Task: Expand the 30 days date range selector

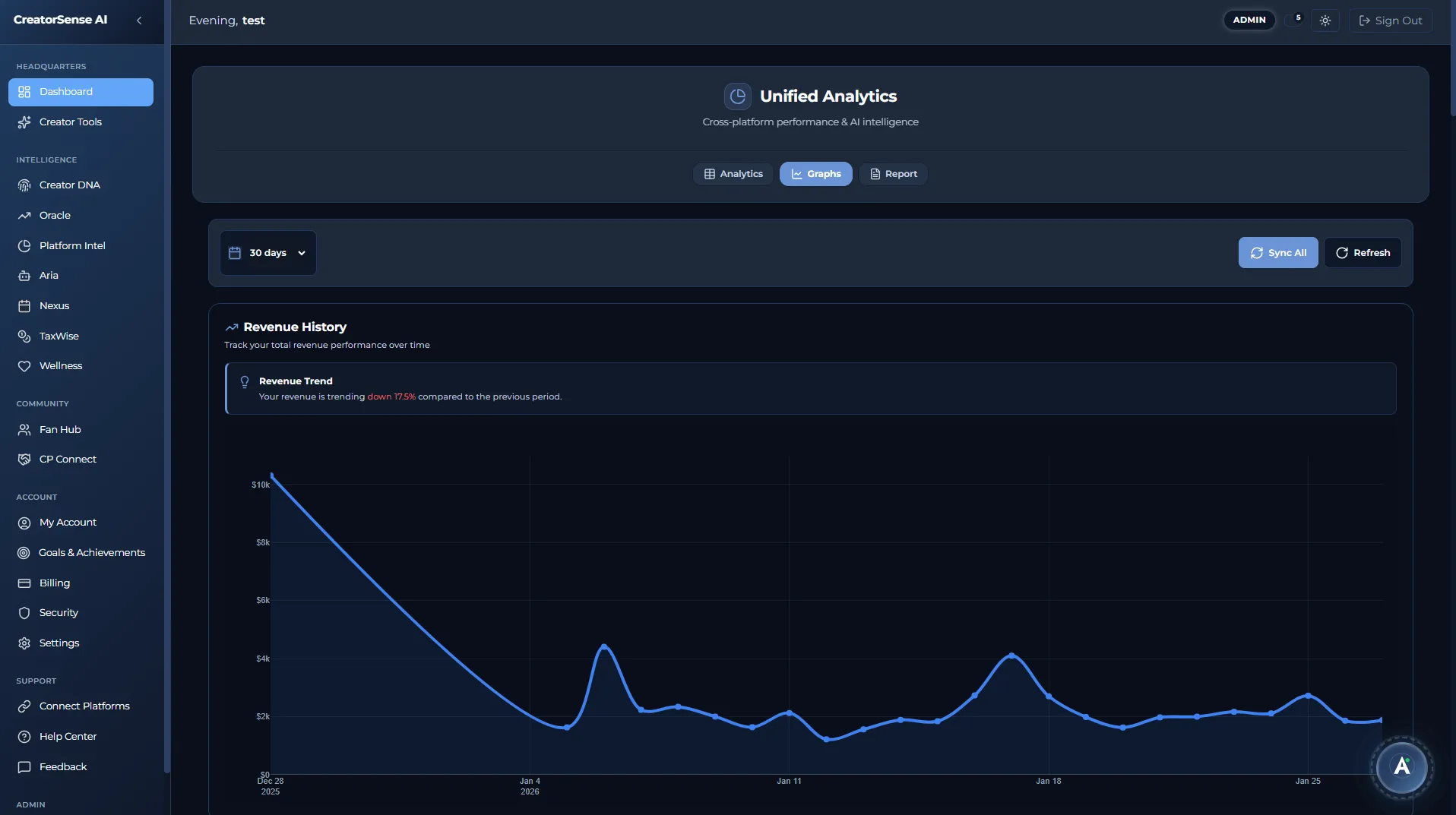Action: pyautogui.click(x=267, y=252)
